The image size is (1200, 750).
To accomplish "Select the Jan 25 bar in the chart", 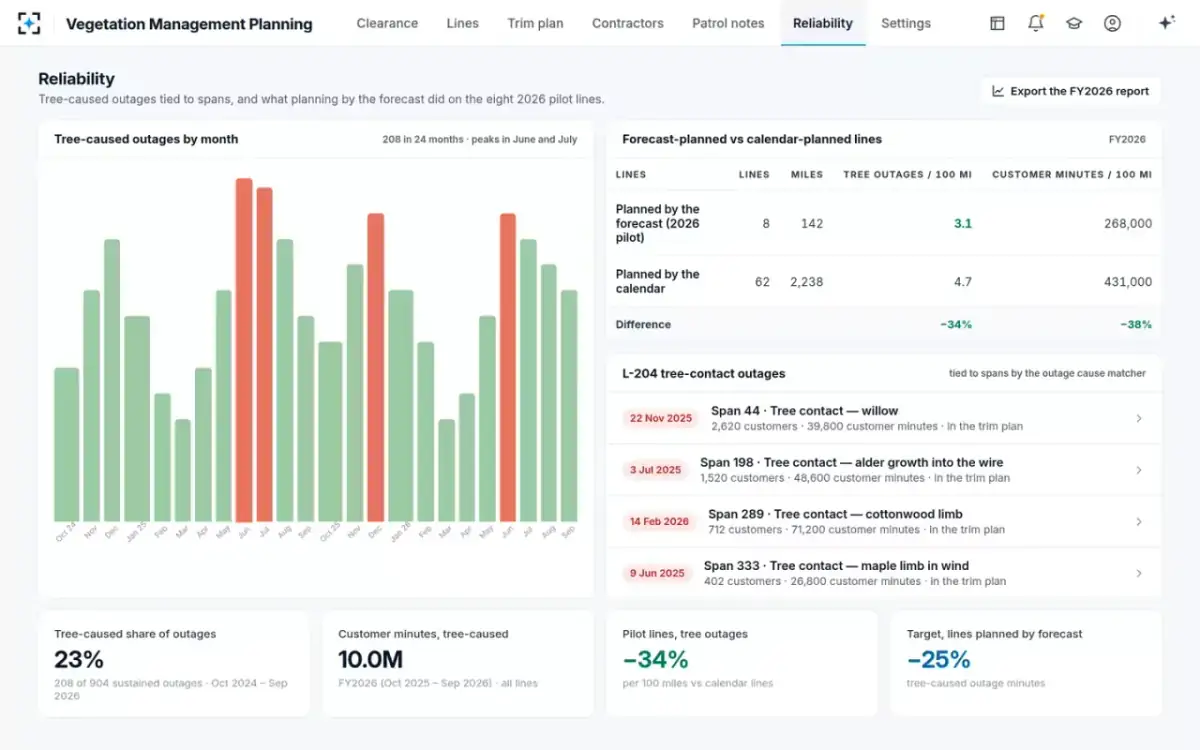I will 137,419.
